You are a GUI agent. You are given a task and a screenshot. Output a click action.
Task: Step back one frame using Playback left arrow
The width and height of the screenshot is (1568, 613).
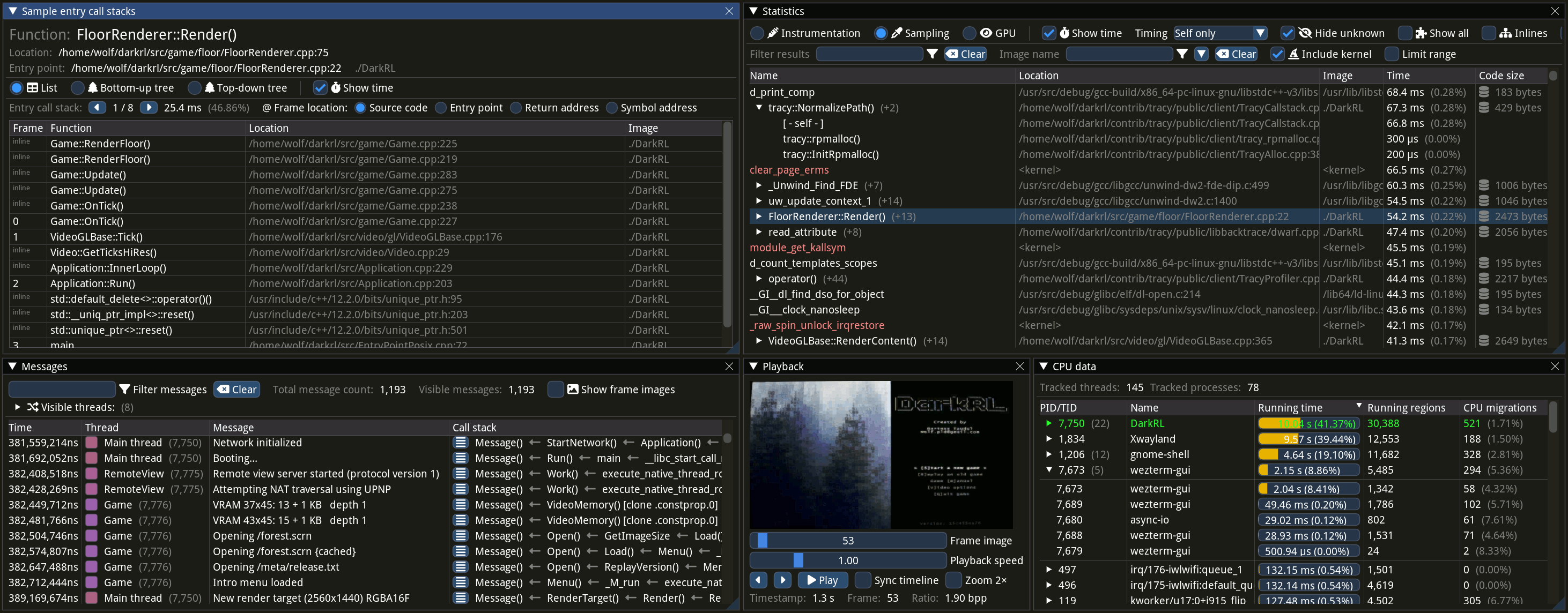pyautogui.click(x=758, y=580)
